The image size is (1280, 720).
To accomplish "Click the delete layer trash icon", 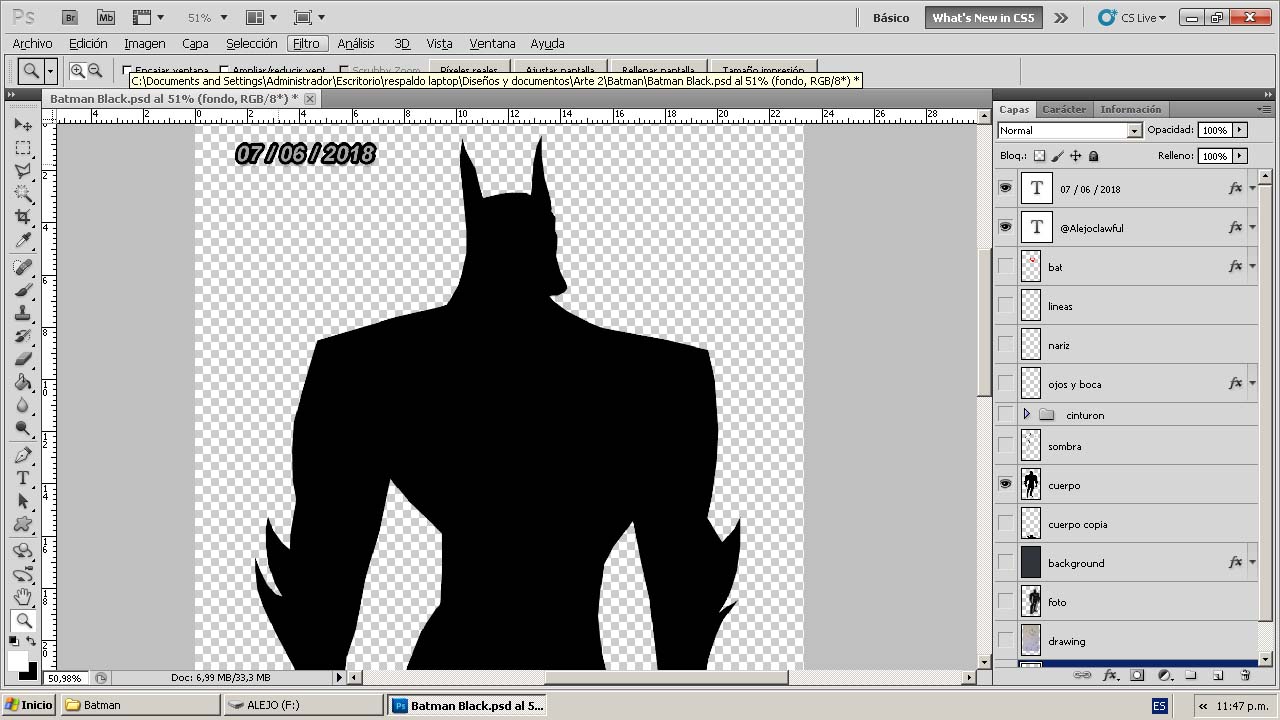I will click(1245, 676).
